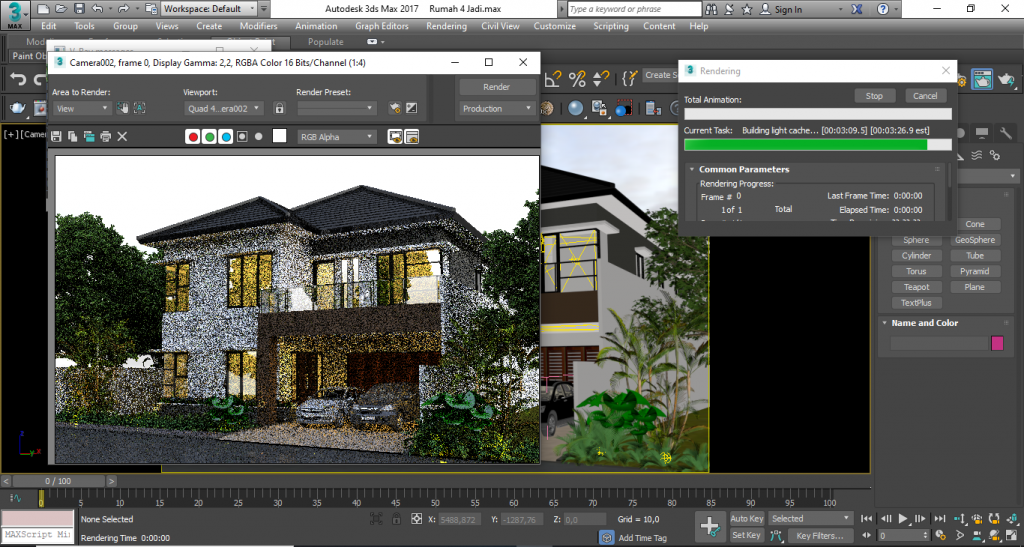Redo using the title bar arrow icon

tap(123, 9)
